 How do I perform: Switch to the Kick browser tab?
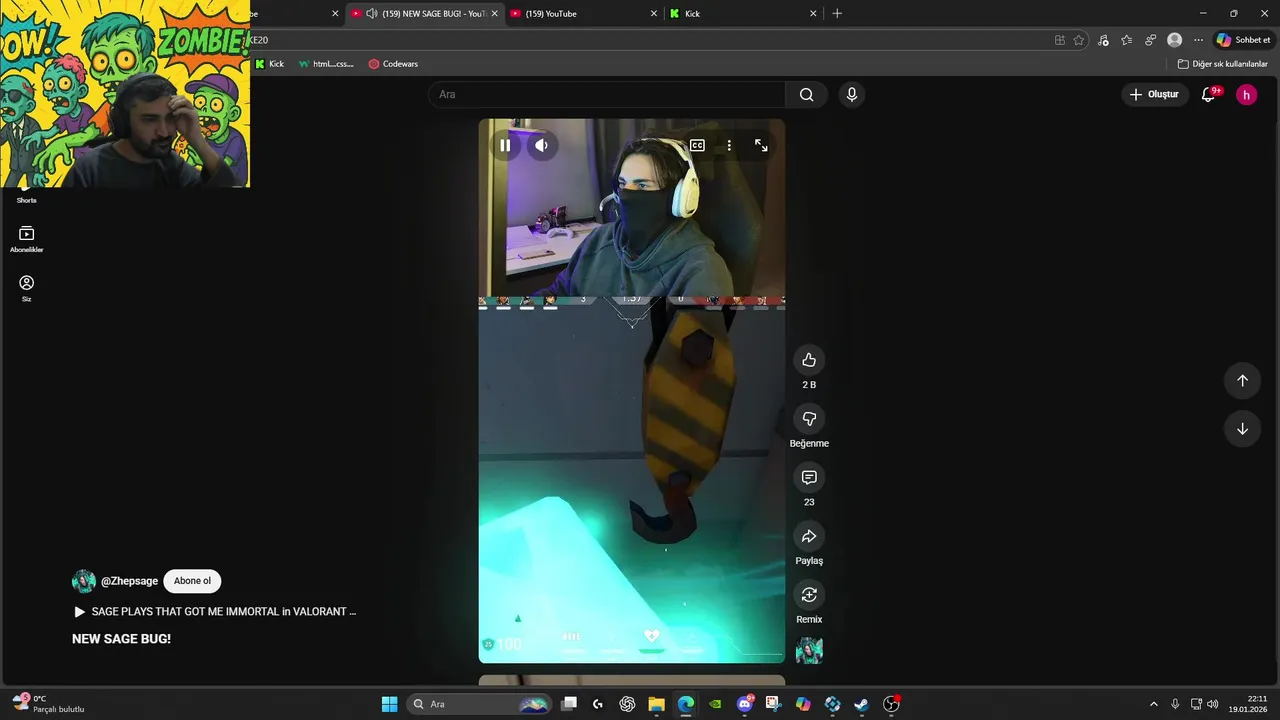tap(740, 13)
